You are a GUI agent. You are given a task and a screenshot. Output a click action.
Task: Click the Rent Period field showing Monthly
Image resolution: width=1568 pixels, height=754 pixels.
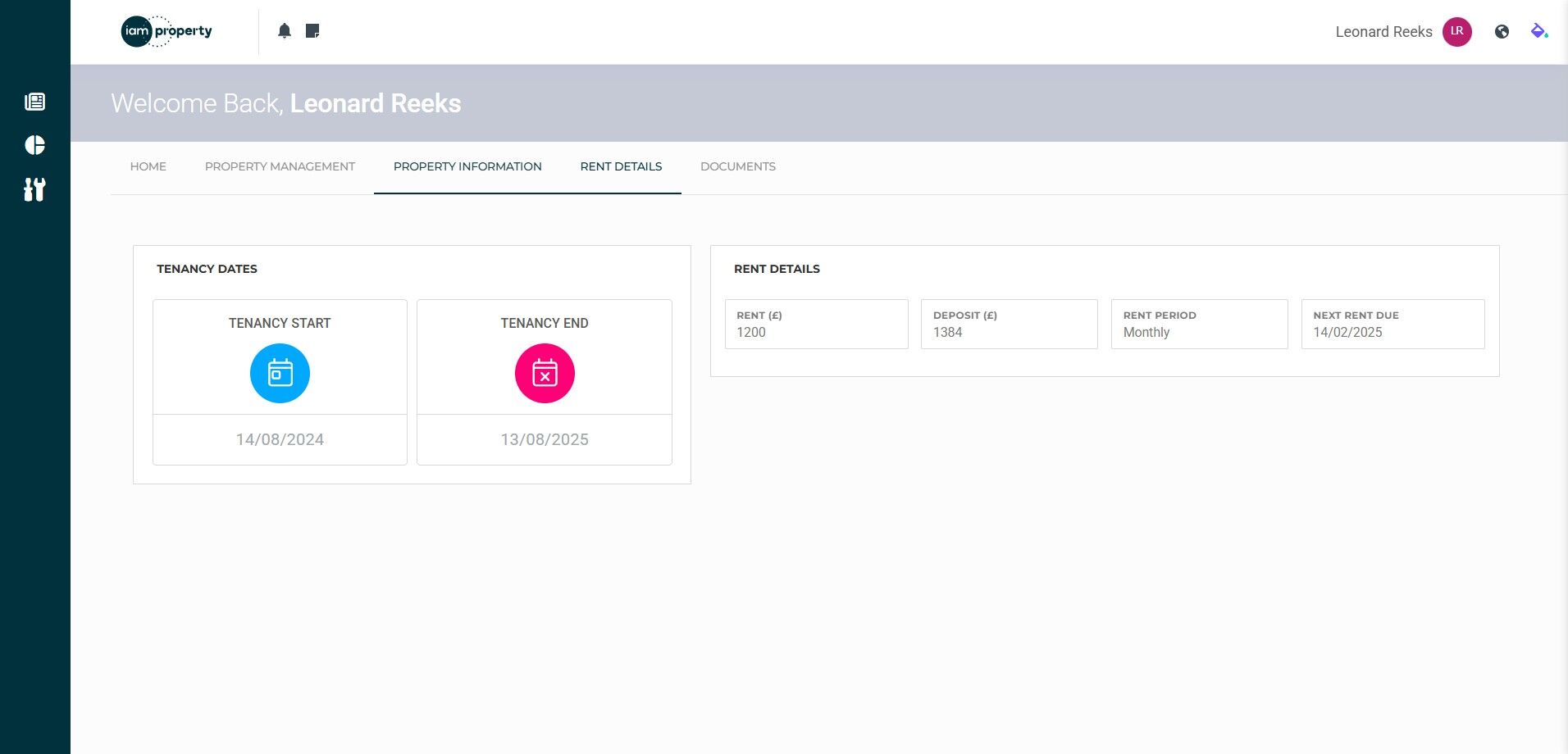tap(1200, 324)
